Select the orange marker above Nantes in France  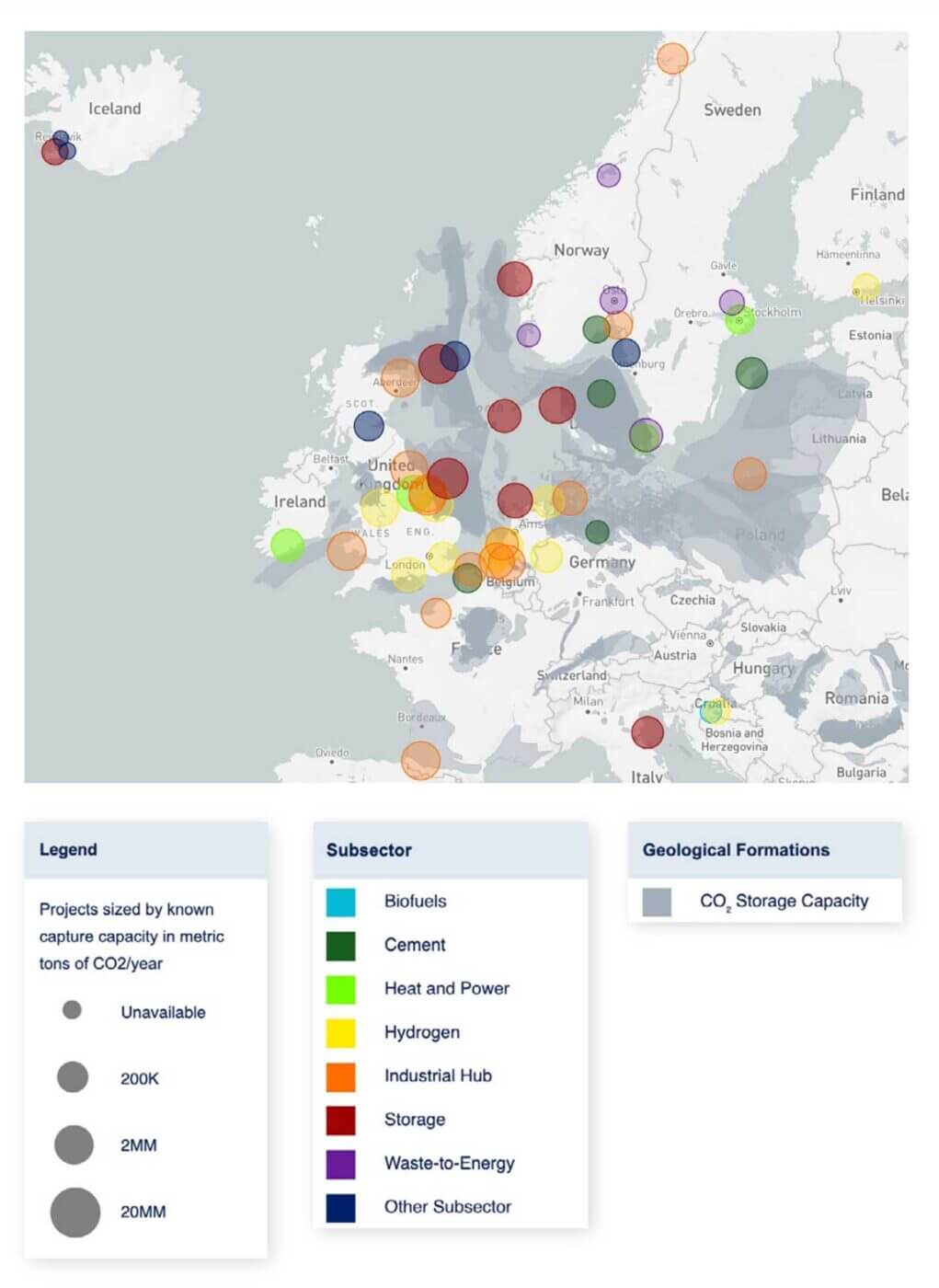pyautogui.click(x=436, y=613)
